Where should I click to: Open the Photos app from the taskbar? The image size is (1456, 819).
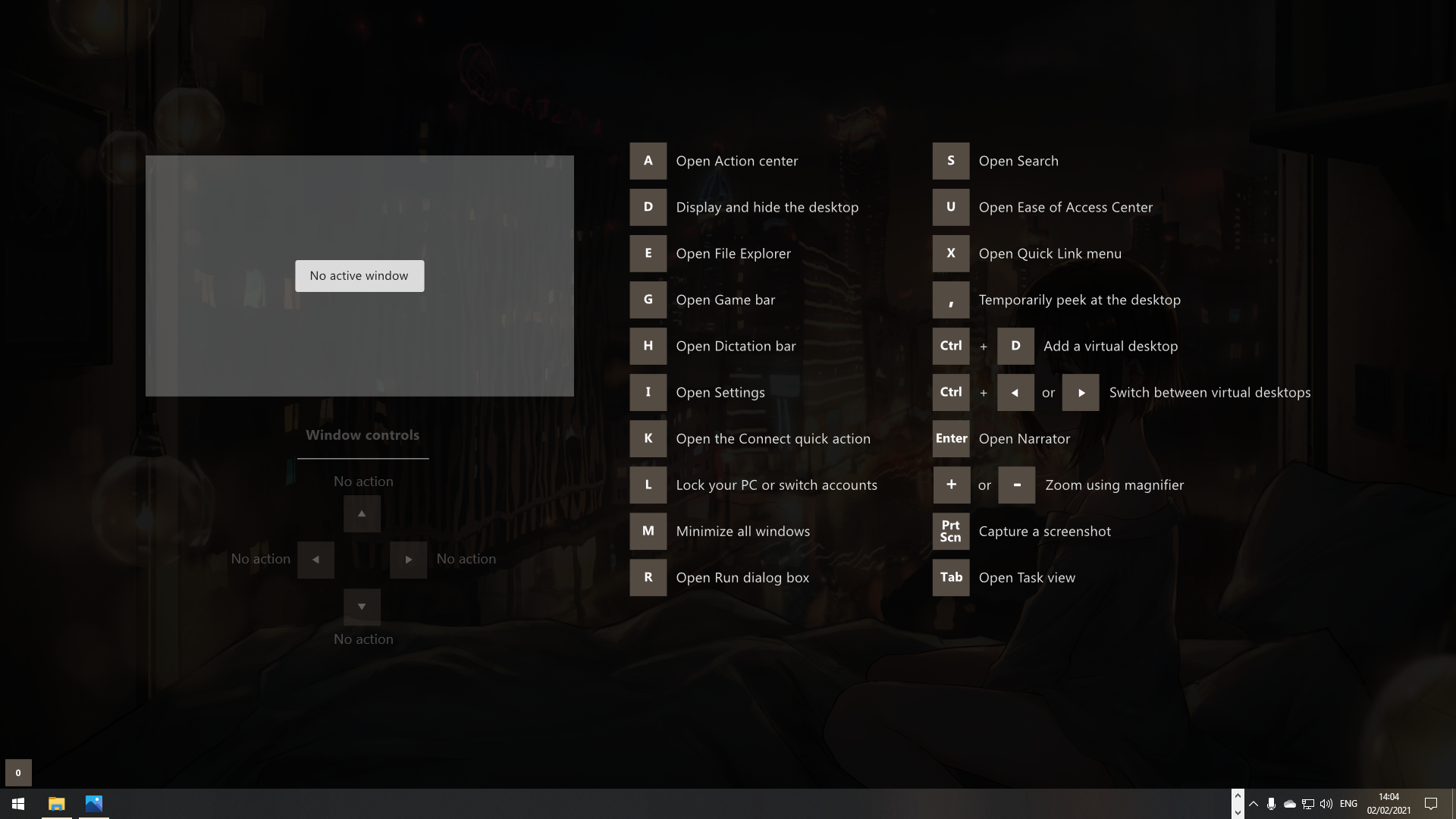pos(94,804)
